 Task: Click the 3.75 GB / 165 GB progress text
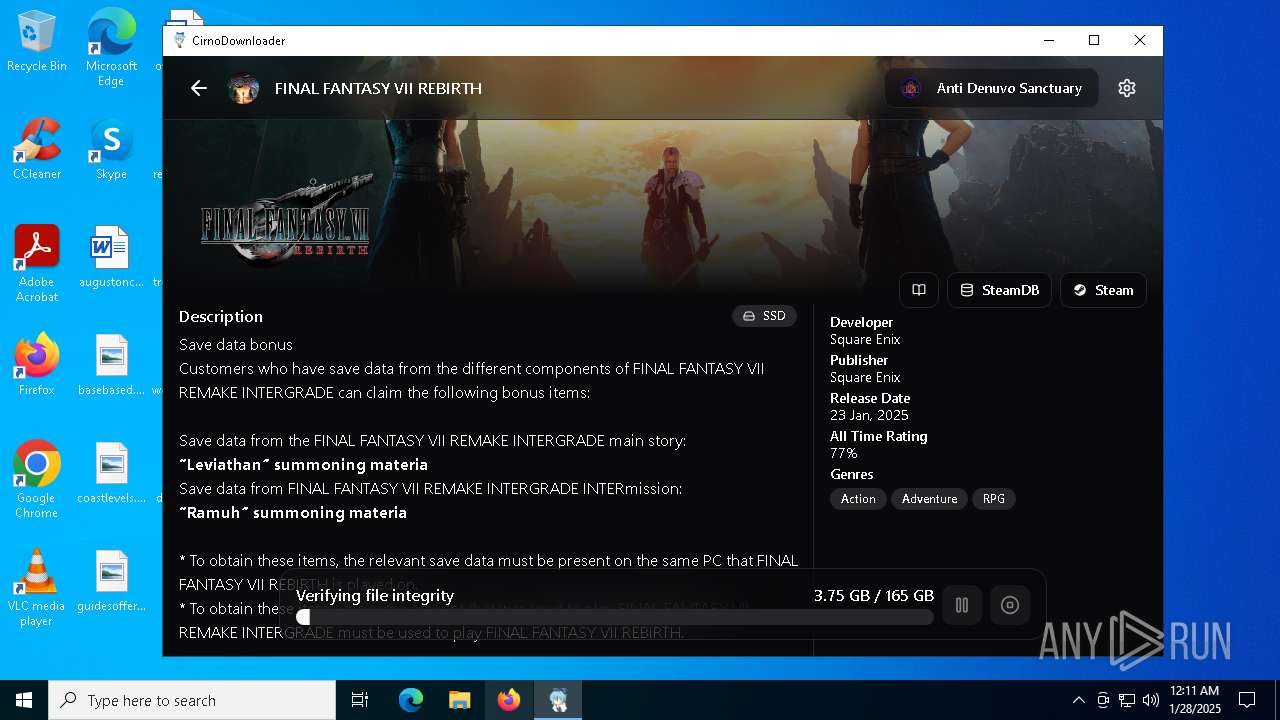coord(874,595)
